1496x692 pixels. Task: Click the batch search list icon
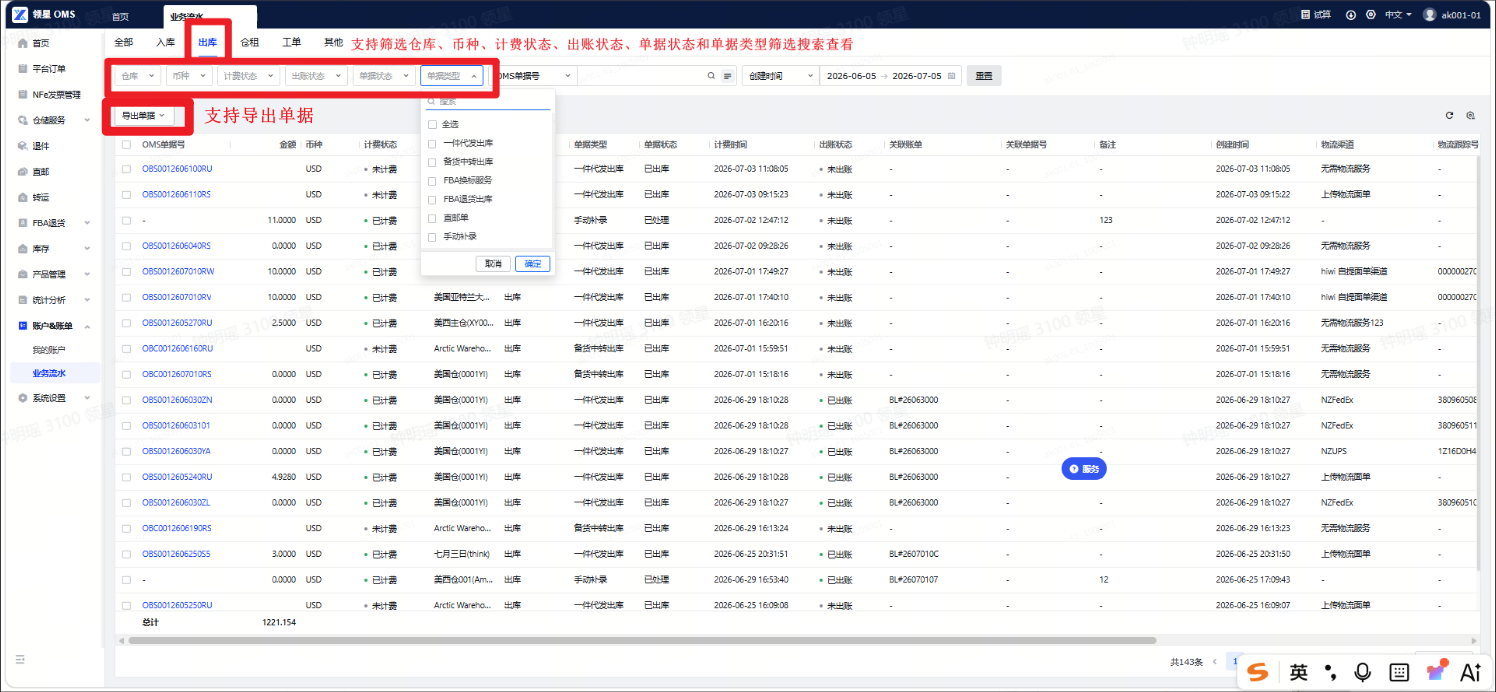coord(727,76)
